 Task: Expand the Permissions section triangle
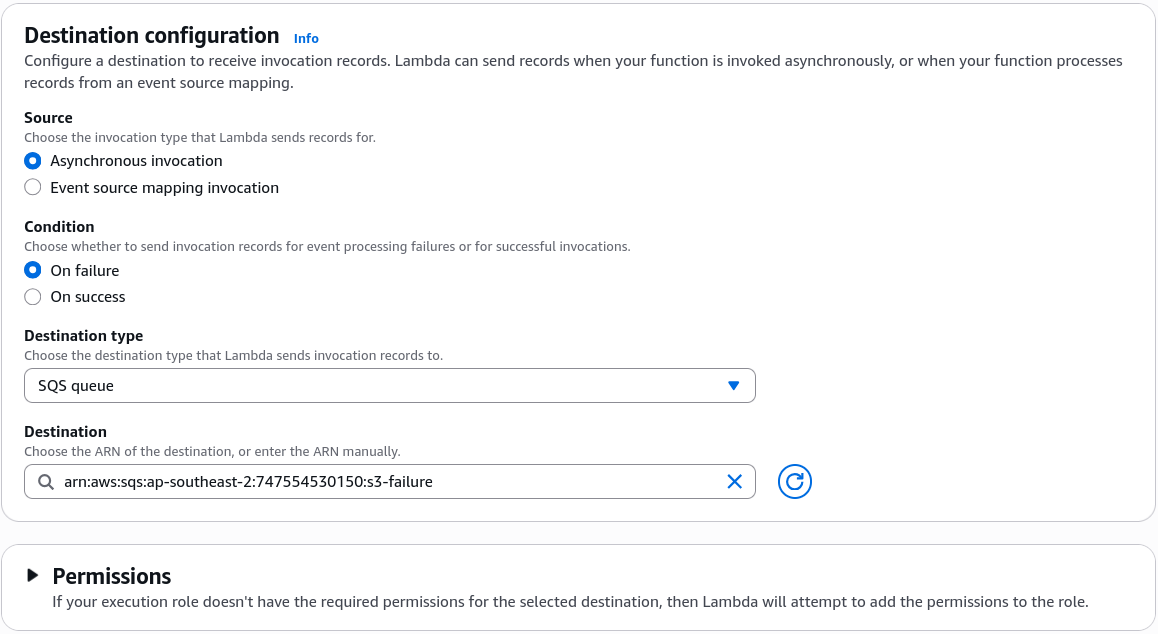click(x=32, y=575)
